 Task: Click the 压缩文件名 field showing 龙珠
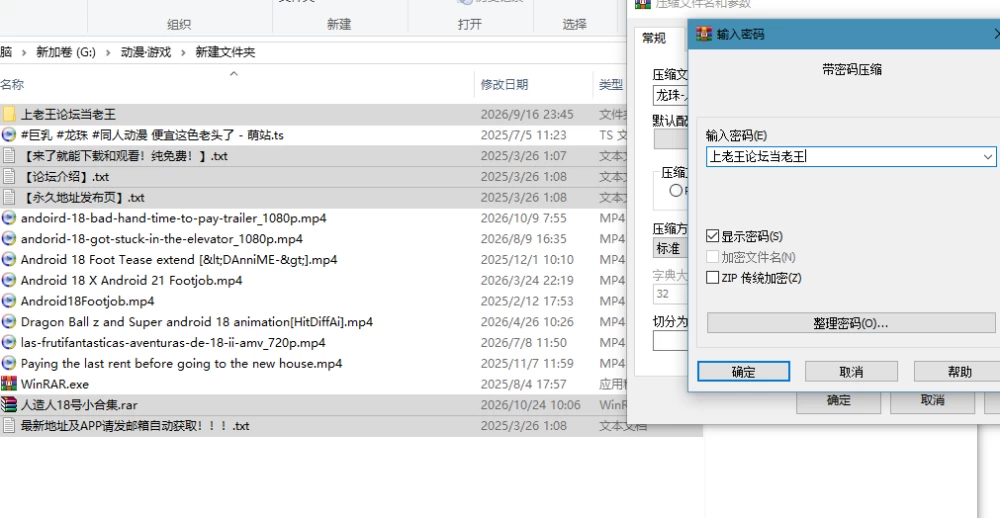[670, 96]
